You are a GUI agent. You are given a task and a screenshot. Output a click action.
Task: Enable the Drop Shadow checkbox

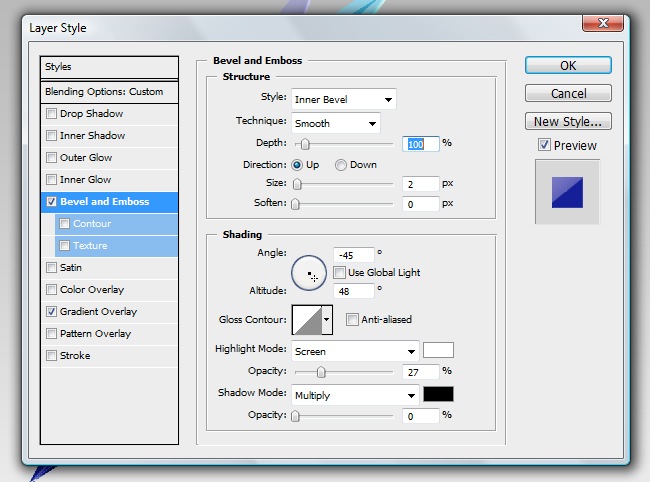coord(52,114)
